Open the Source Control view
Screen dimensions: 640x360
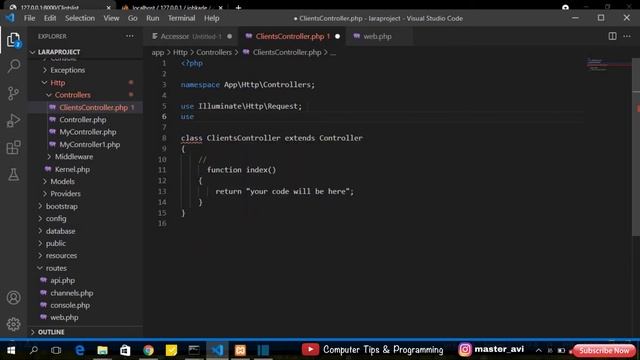click(x=13, y=93)
